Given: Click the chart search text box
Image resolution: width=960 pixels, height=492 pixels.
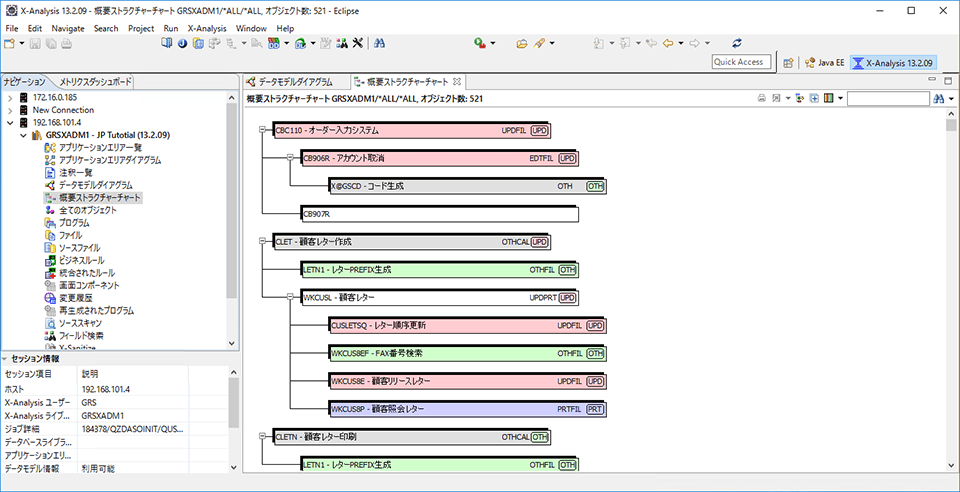Looking at the screenshot, I should coord(888,98).
